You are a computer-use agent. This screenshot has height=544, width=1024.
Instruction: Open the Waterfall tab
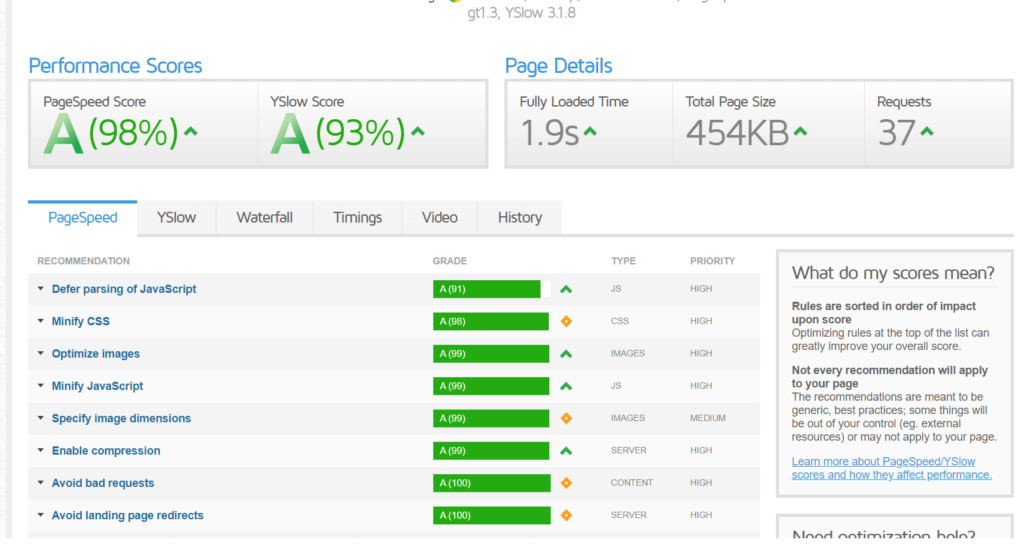point(264,217)
